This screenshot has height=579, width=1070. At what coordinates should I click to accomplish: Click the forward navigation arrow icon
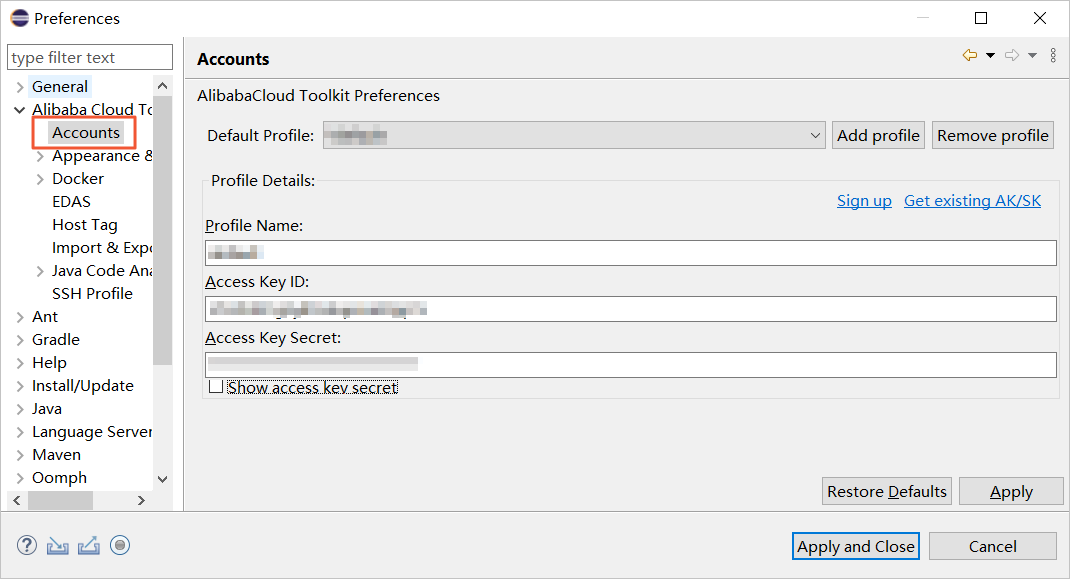(1011, 56)
